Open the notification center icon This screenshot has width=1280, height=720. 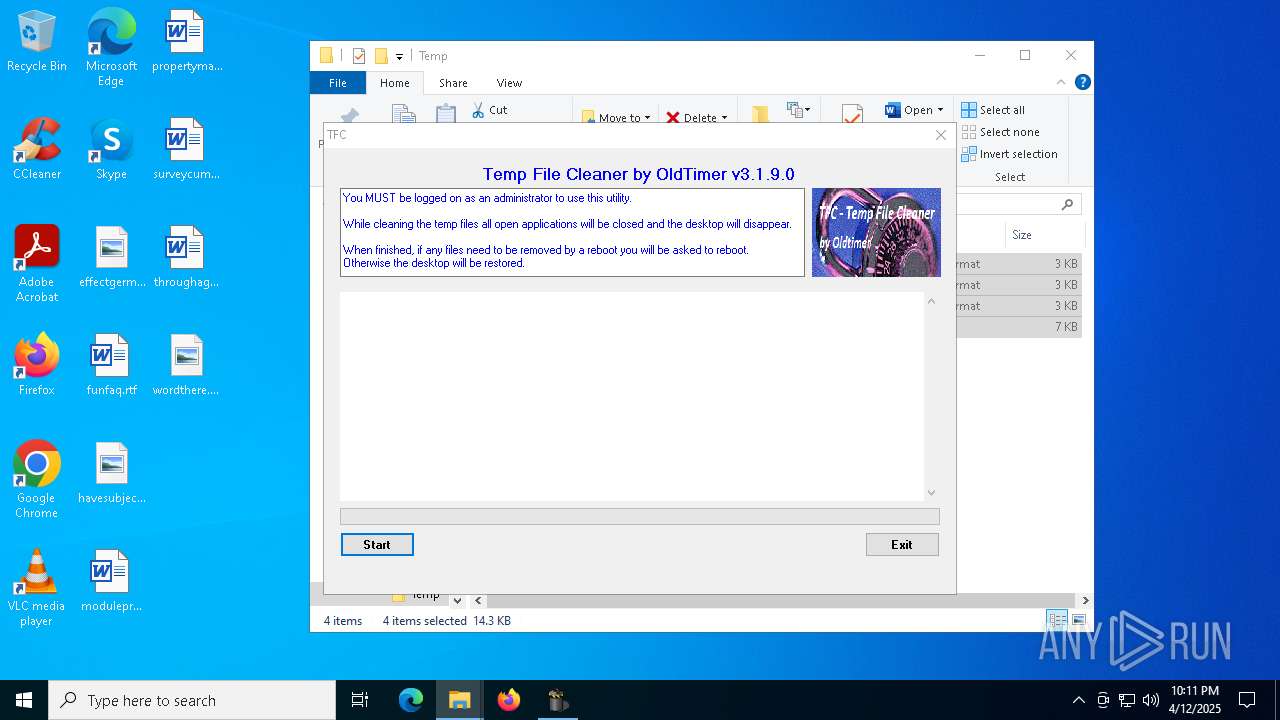click(x=1247, y=700)
